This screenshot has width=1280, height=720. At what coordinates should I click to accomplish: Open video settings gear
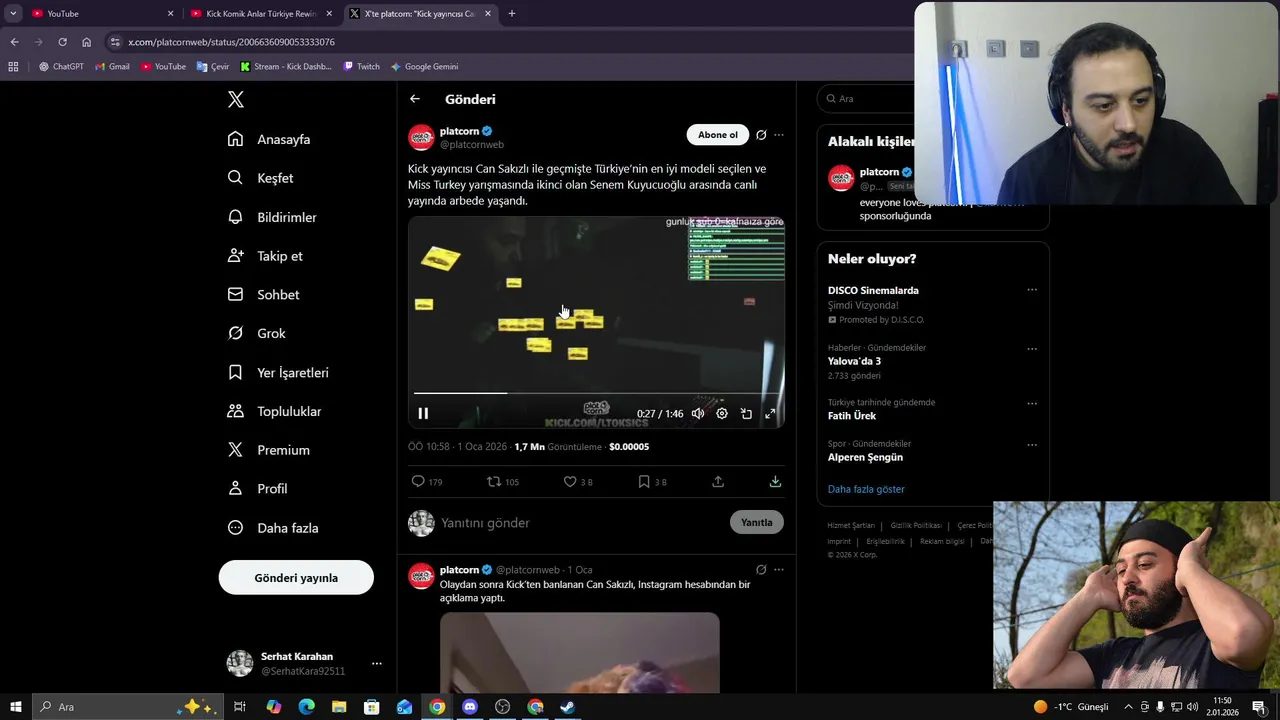[722, 413]
